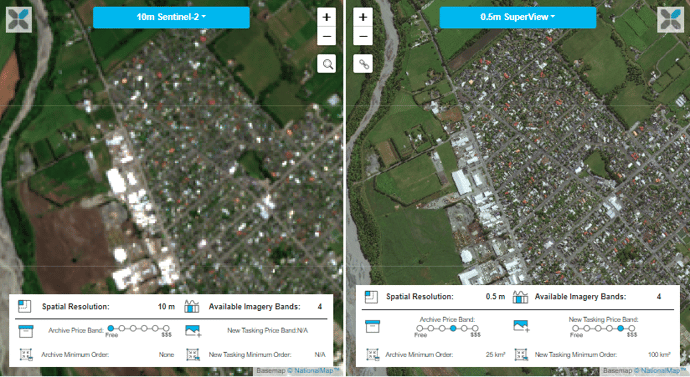Screen dimensions: 690x377
Task: Zoom out on the Sentinel-2 map
Action: coord(327,36)
